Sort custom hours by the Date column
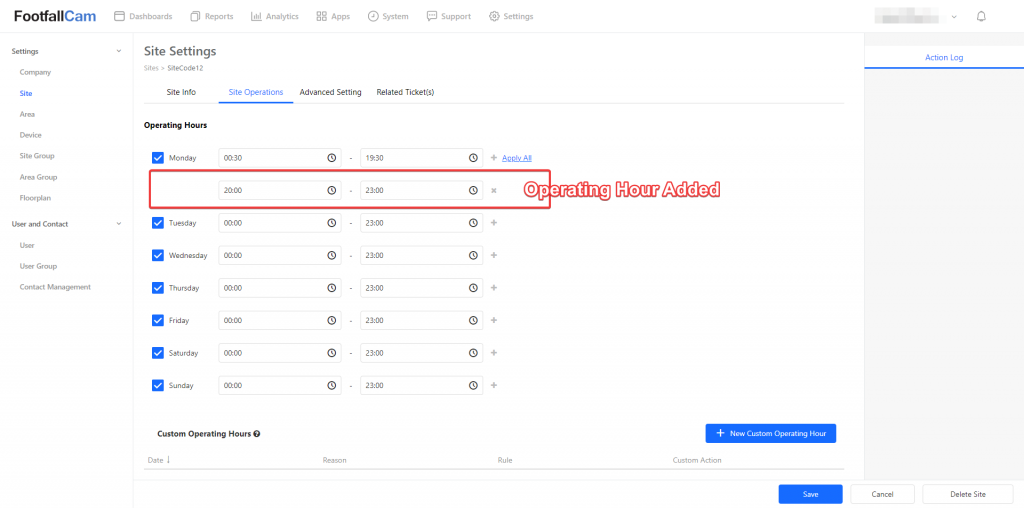Viewport: 1024px width, 508px height. point(158,460)
